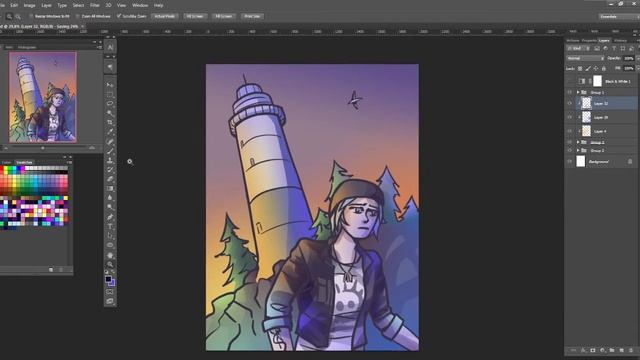Click Lock image pixels brush icon
The width and height of the screenshot is (640, 360).
(x=588, y=69)
